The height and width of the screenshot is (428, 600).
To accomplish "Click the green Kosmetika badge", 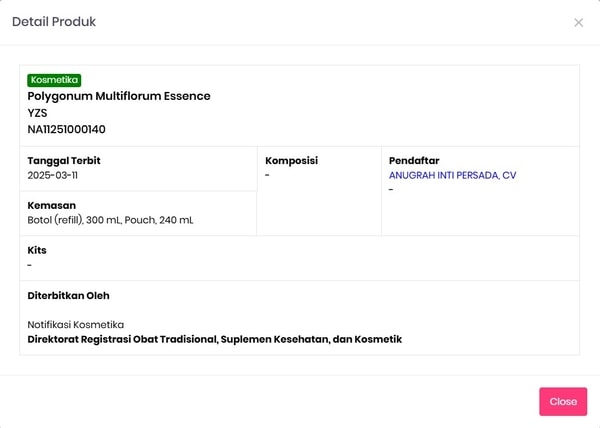I will click(55, 80).
